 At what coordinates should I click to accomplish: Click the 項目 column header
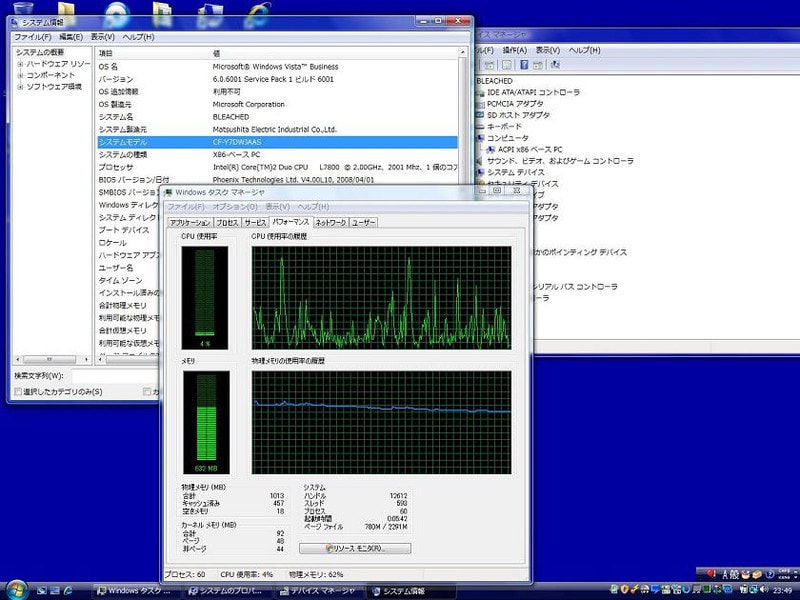152,53
